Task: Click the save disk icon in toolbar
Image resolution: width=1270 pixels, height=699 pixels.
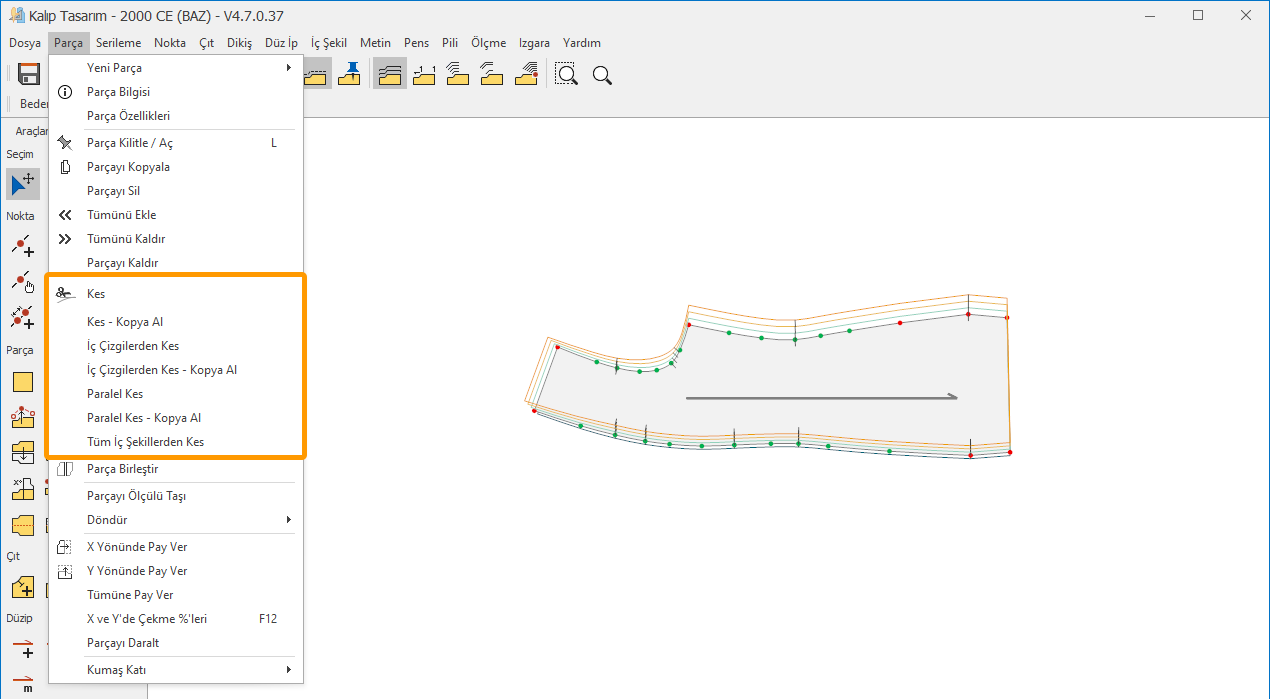Action: coord(29,74)
